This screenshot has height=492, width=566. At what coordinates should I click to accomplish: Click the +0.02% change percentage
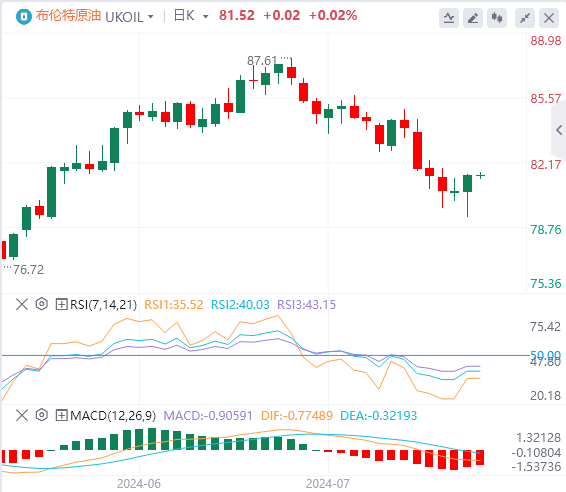(x=333, y=16)
